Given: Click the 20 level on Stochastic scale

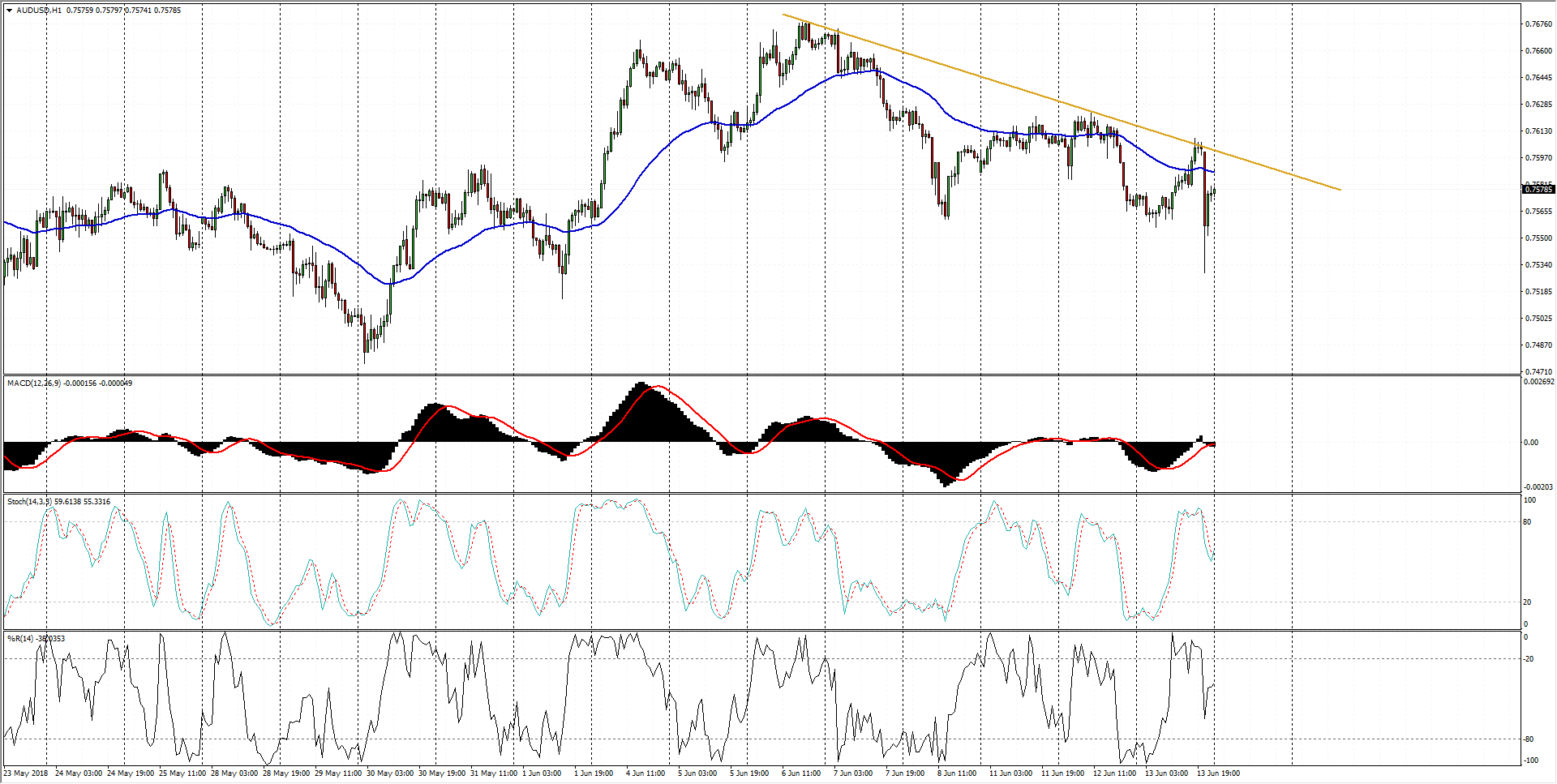Looking at the screenshot, I should pos(1527,602).
